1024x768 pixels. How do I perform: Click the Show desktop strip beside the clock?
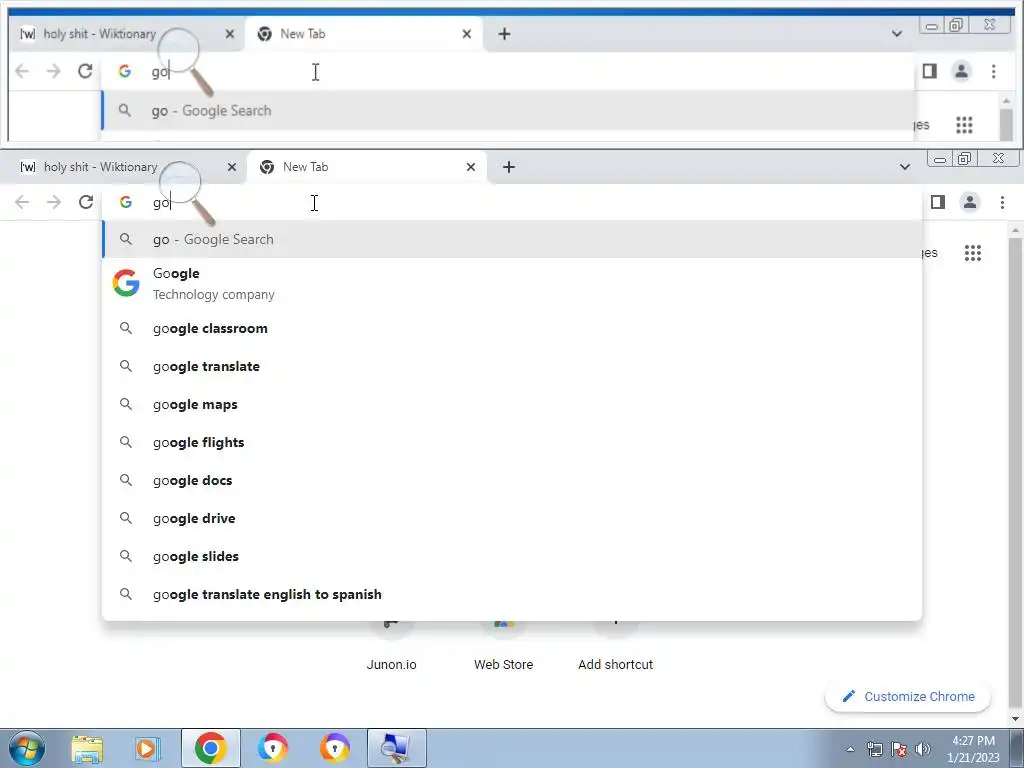coord(1017,748)
